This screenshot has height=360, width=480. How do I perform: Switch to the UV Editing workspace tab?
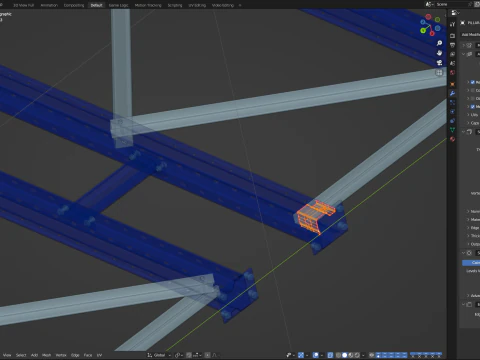[197, 5]
